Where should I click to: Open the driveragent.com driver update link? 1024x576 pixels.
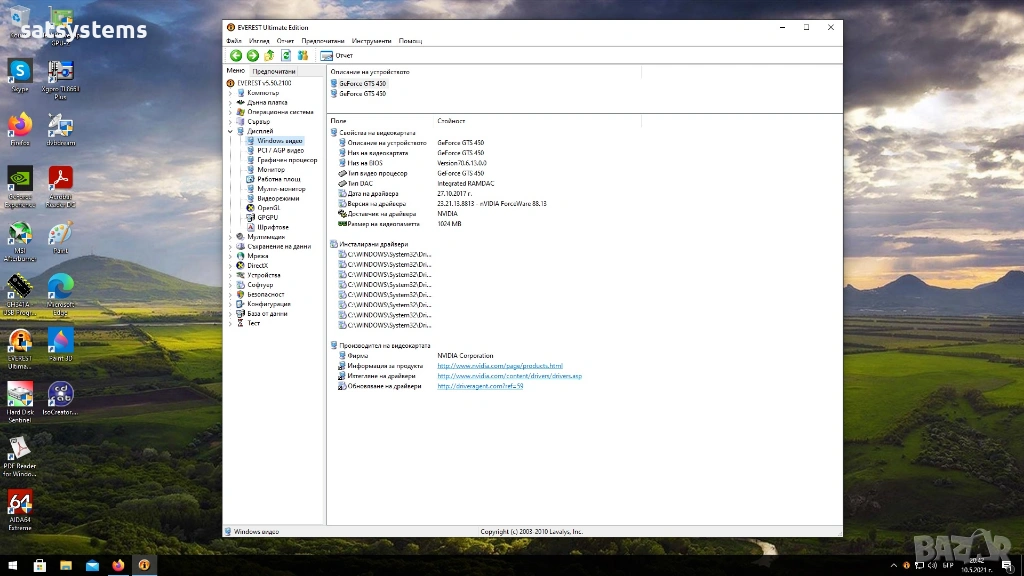click(480, 386)
